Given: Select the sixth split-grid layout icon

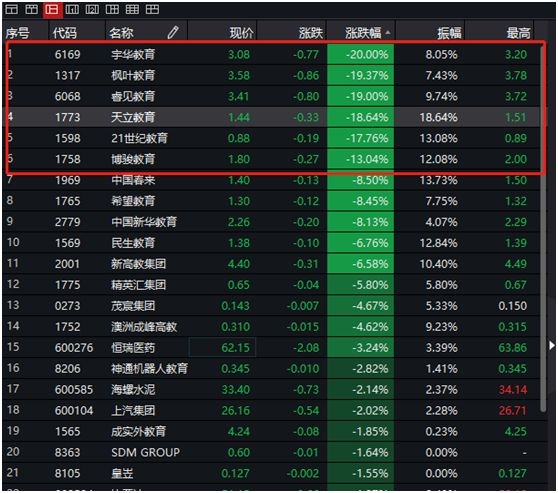Looking at the screenshot, I should tap(112, 9).
